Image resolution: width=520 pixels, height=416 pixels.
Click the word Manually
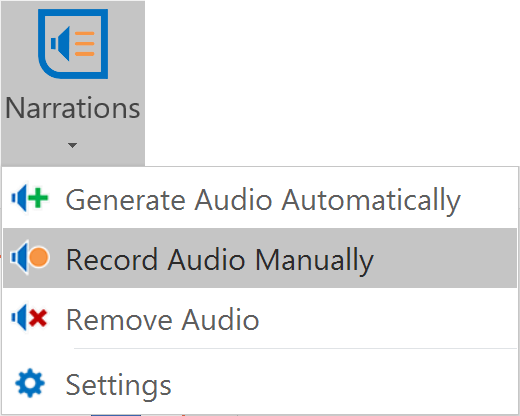point(314,261)
